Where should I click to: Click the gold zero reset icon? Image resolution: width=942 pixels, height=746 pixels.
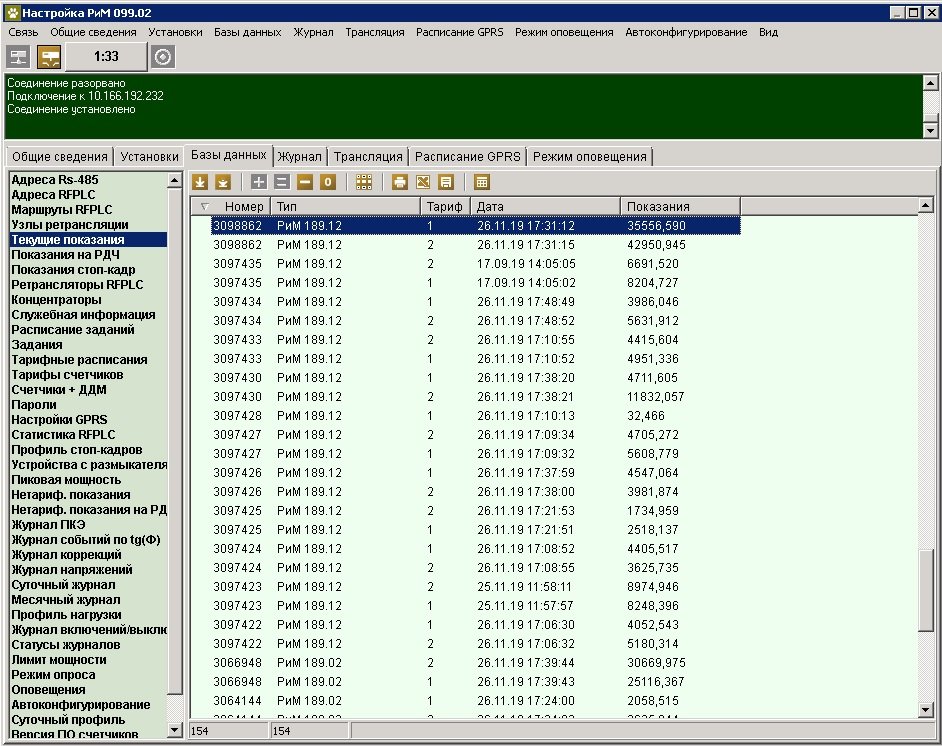(x=327, y=182)
